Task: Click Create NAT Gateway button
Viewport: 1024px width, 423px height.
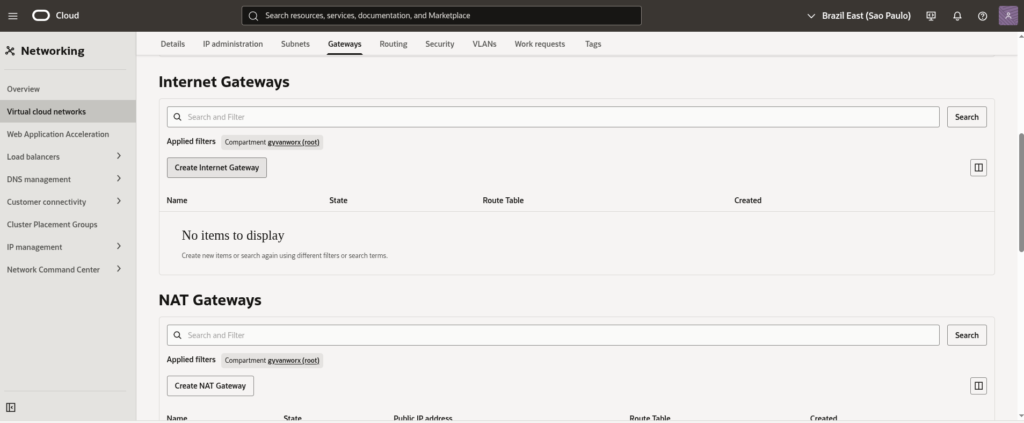Action: coord(210,386)
